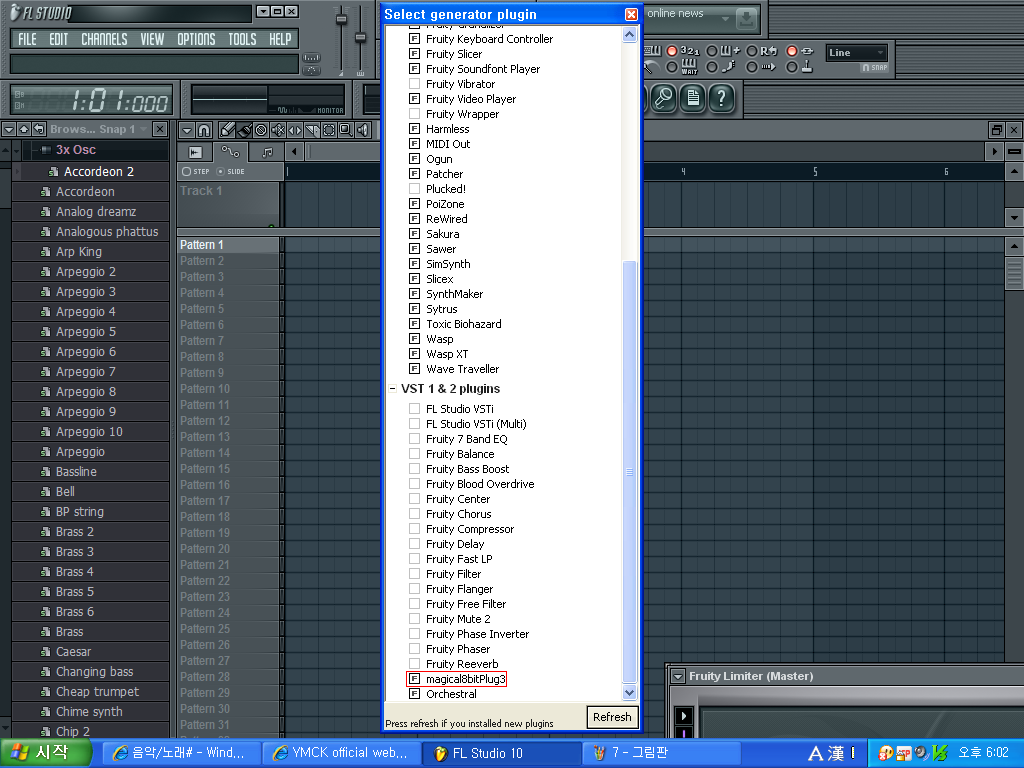Viewport: 1024px width, 768px height.
Task: Click the Fruity Limiter play arrow icon
Action: tap(684, 716)
